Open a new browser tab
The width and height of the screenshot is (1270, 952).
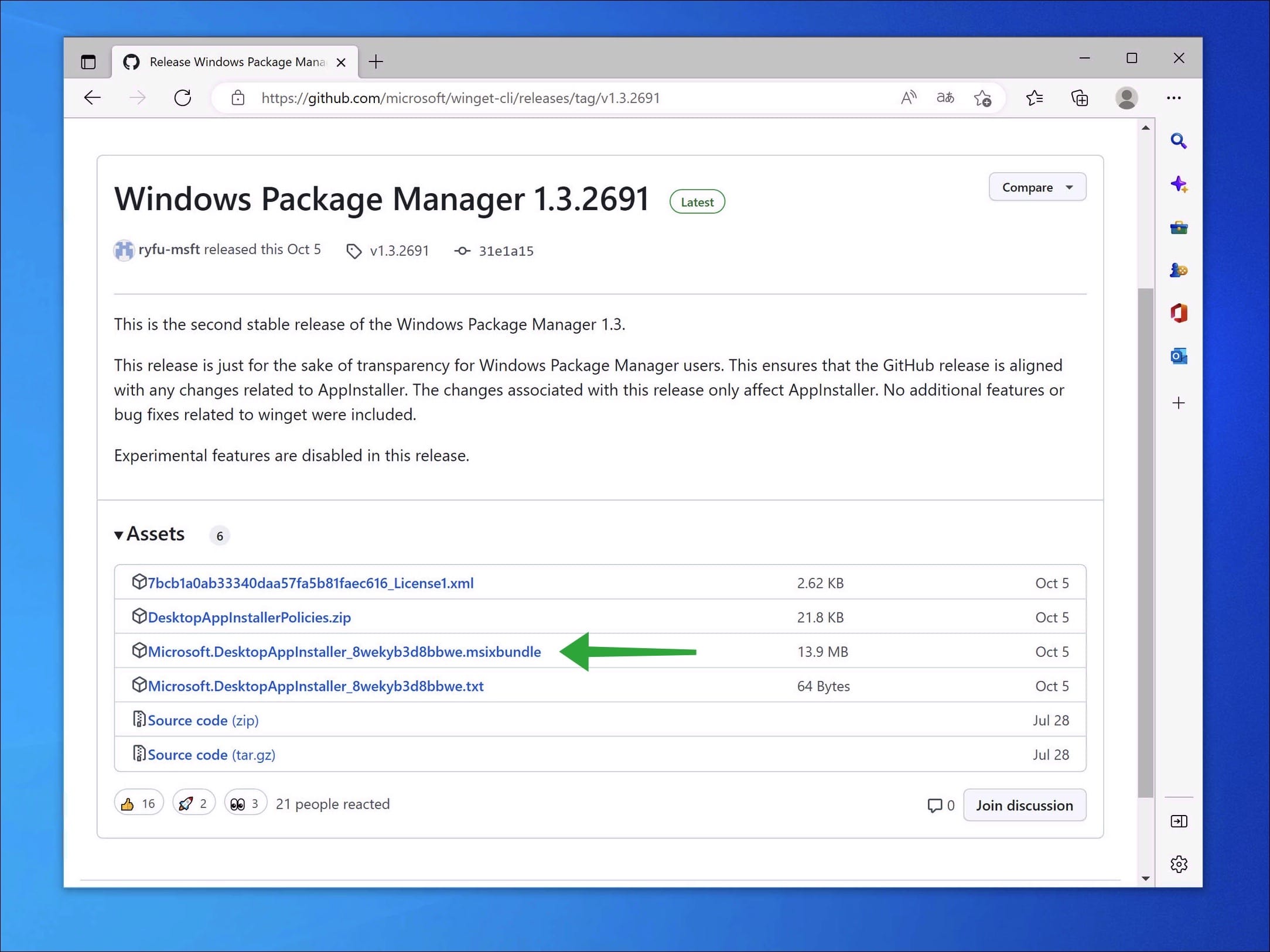pos(376,62)
